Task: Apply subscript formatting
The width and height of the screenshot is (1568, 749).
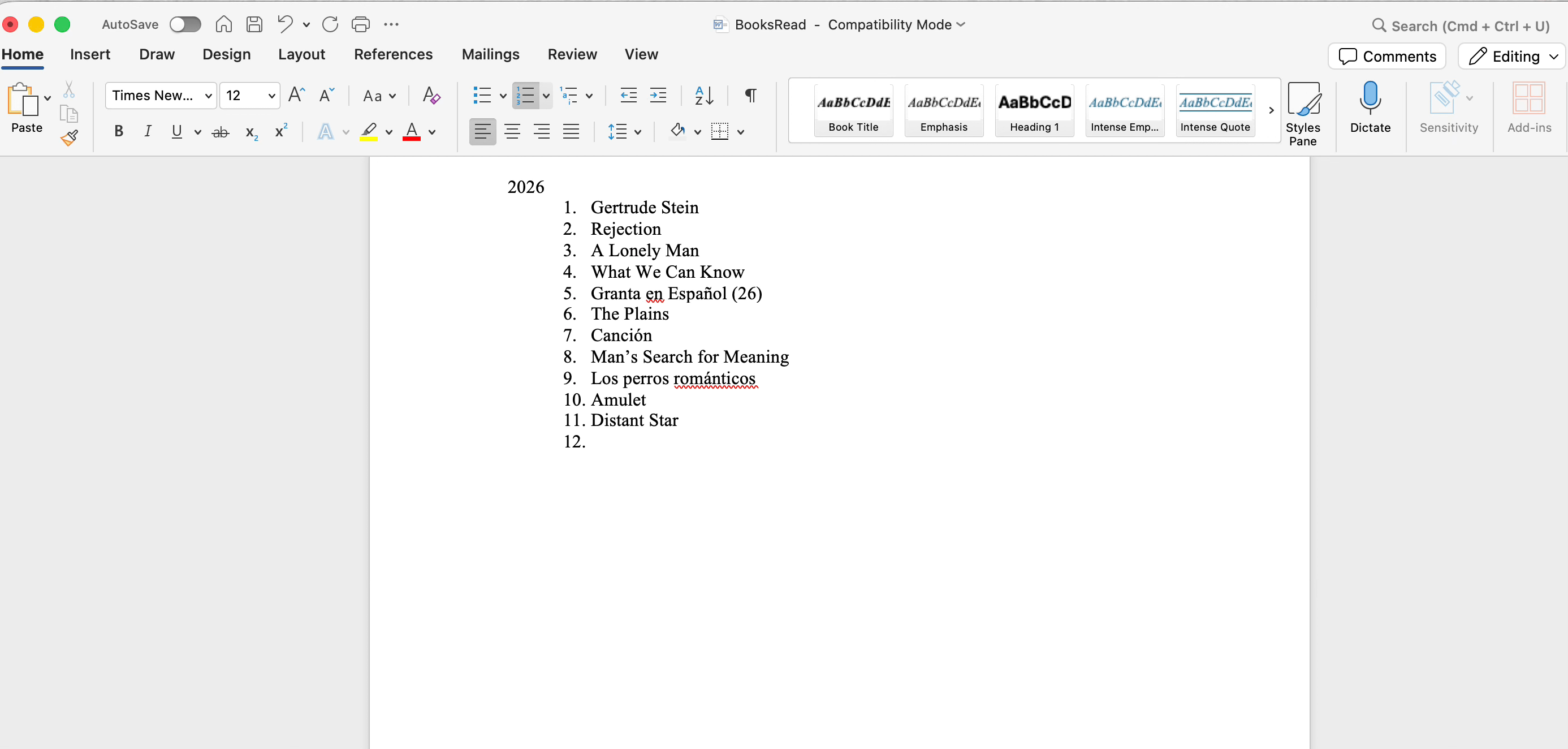Action: [252, 132]
